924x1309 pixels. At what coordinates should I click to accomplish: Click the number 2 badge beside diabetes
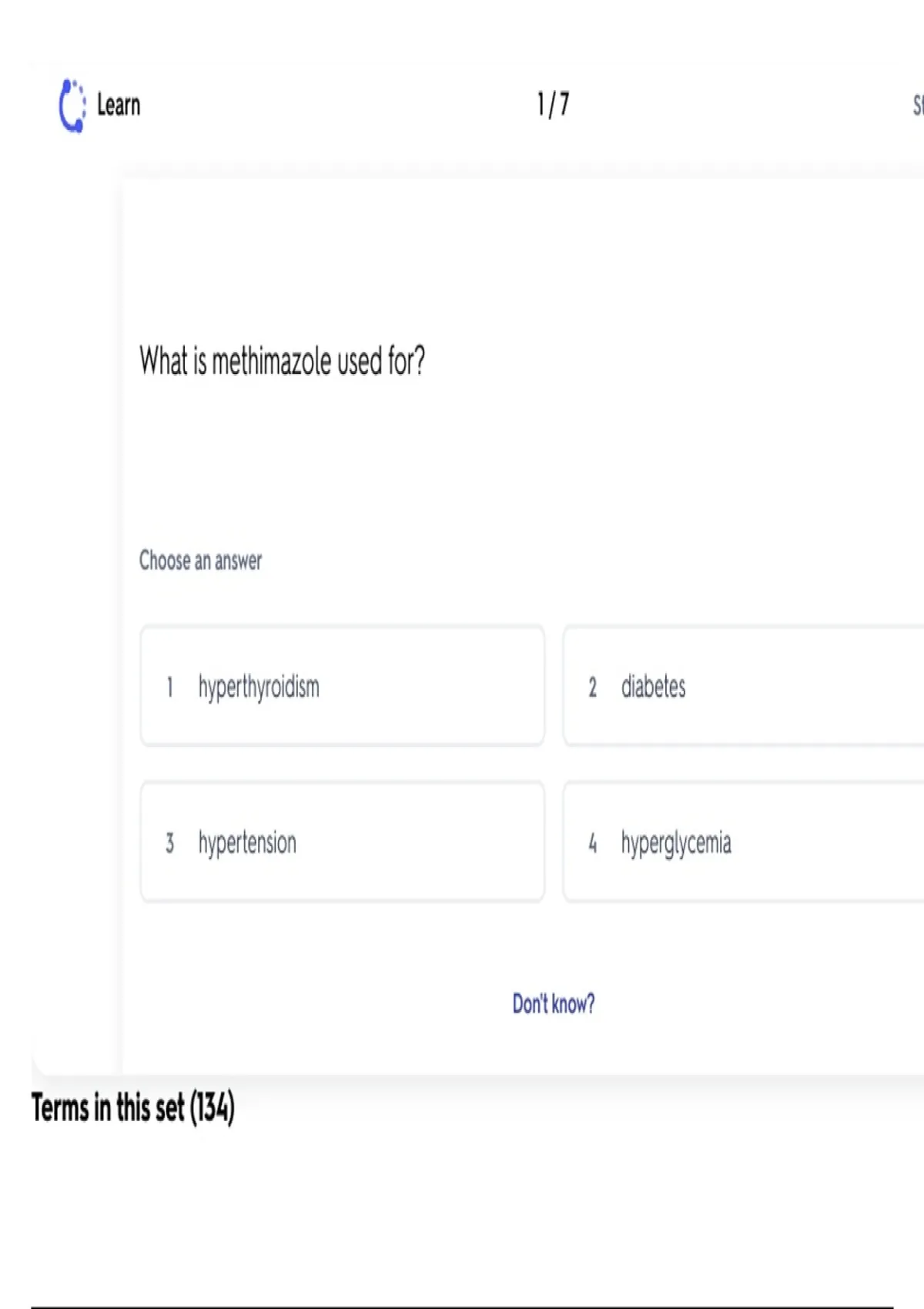point(592,687)
